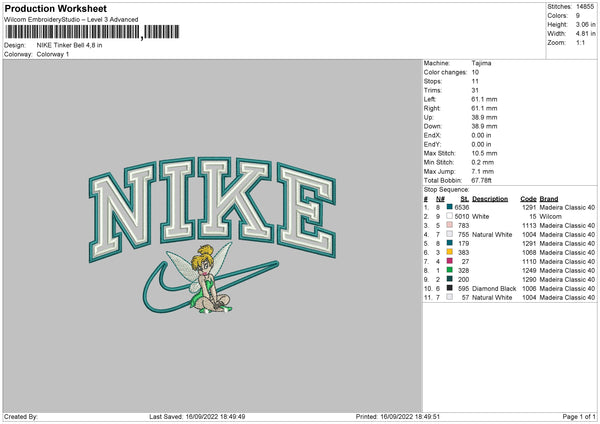Click the teal swatch in stop row 1
The width and height of the screenshot is (600, 424).
[449, 207]
